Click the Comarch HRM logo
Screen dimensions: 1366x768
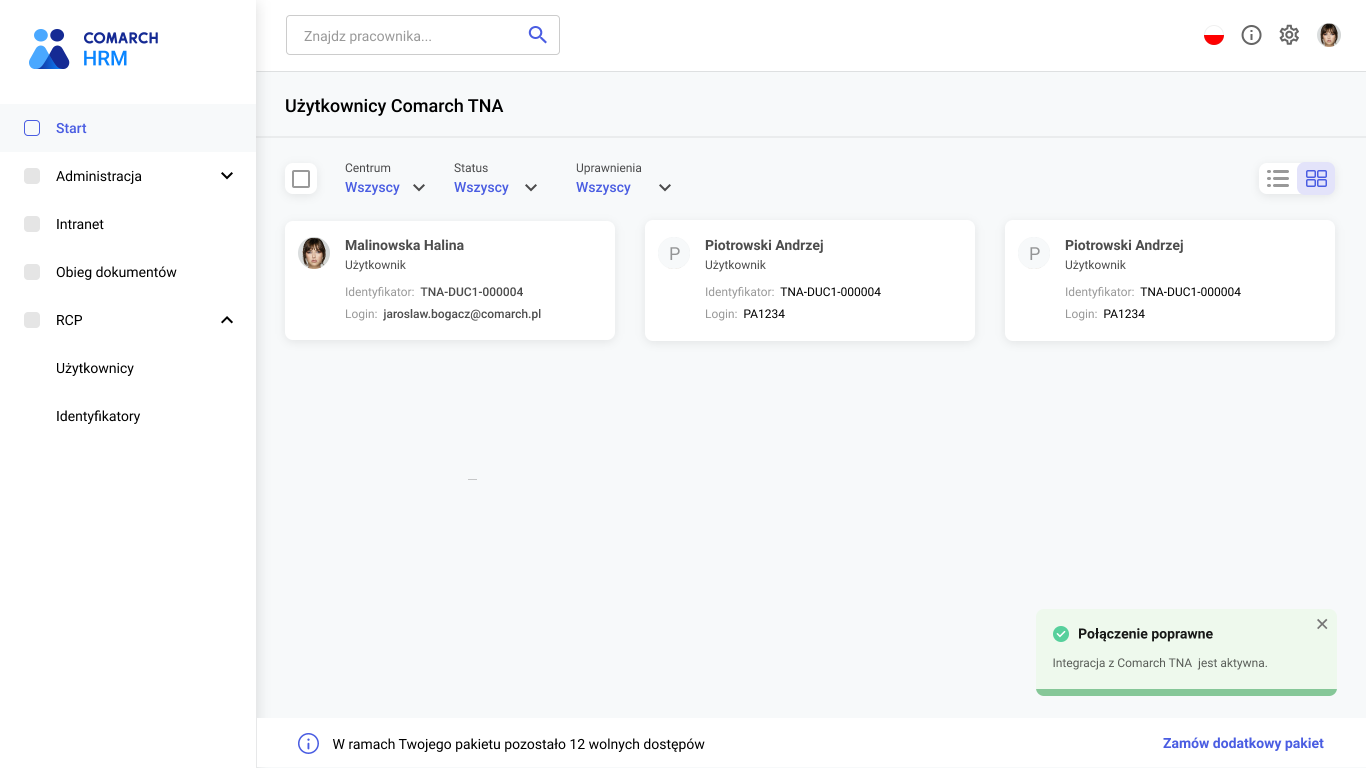click(94, 48)
